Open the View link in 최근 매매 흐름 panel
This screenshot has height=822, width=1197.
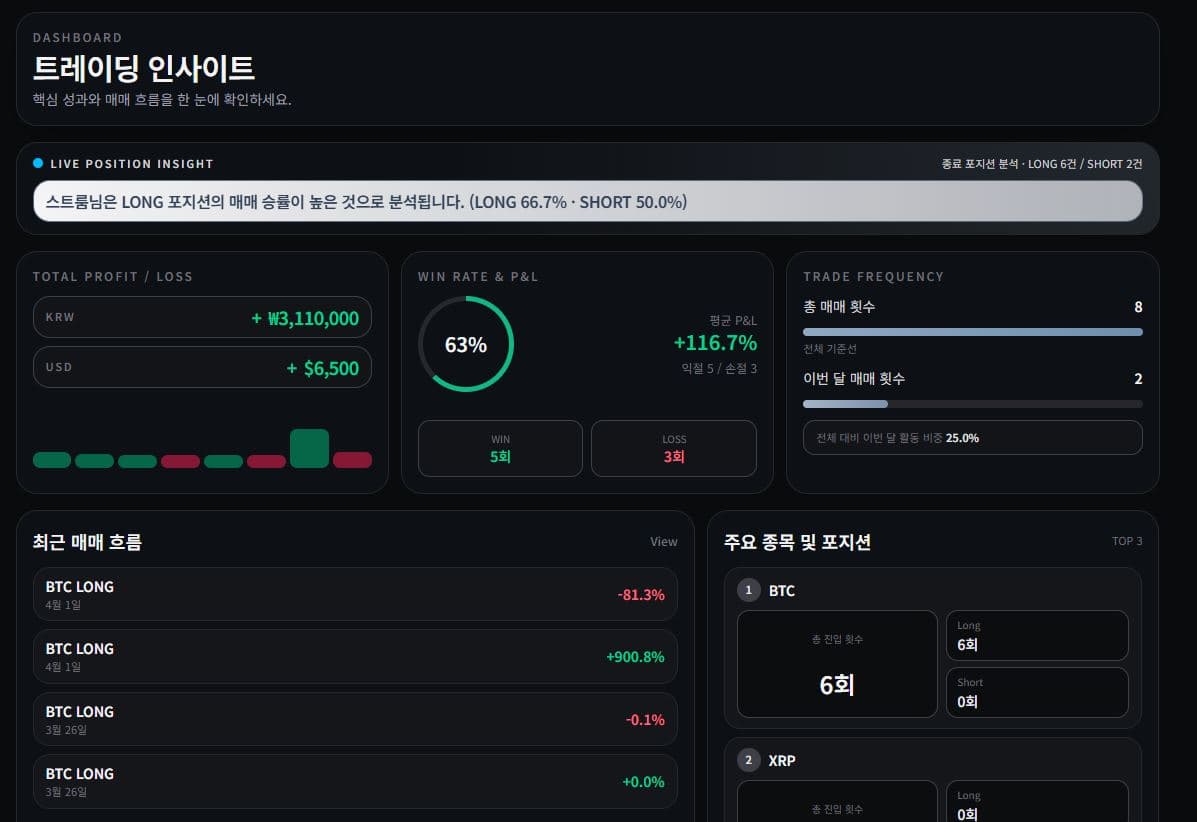(x=663, y=541)
